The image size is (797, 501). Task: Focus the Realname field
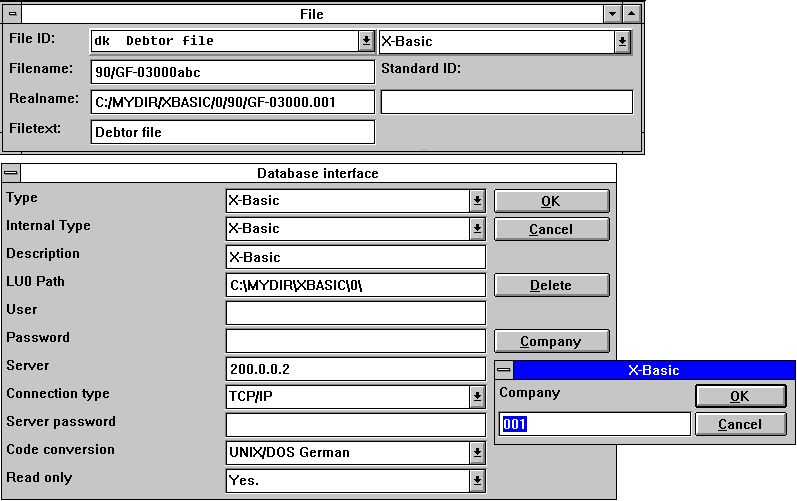pos(233,102)
